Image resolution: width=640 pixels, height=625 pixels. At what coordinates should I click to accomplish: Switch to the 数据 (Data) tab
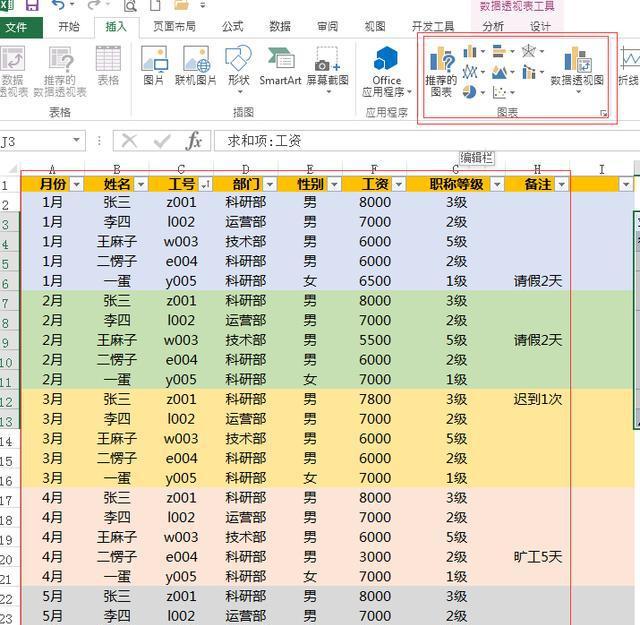pyautogui.click(x=280, y=27)
